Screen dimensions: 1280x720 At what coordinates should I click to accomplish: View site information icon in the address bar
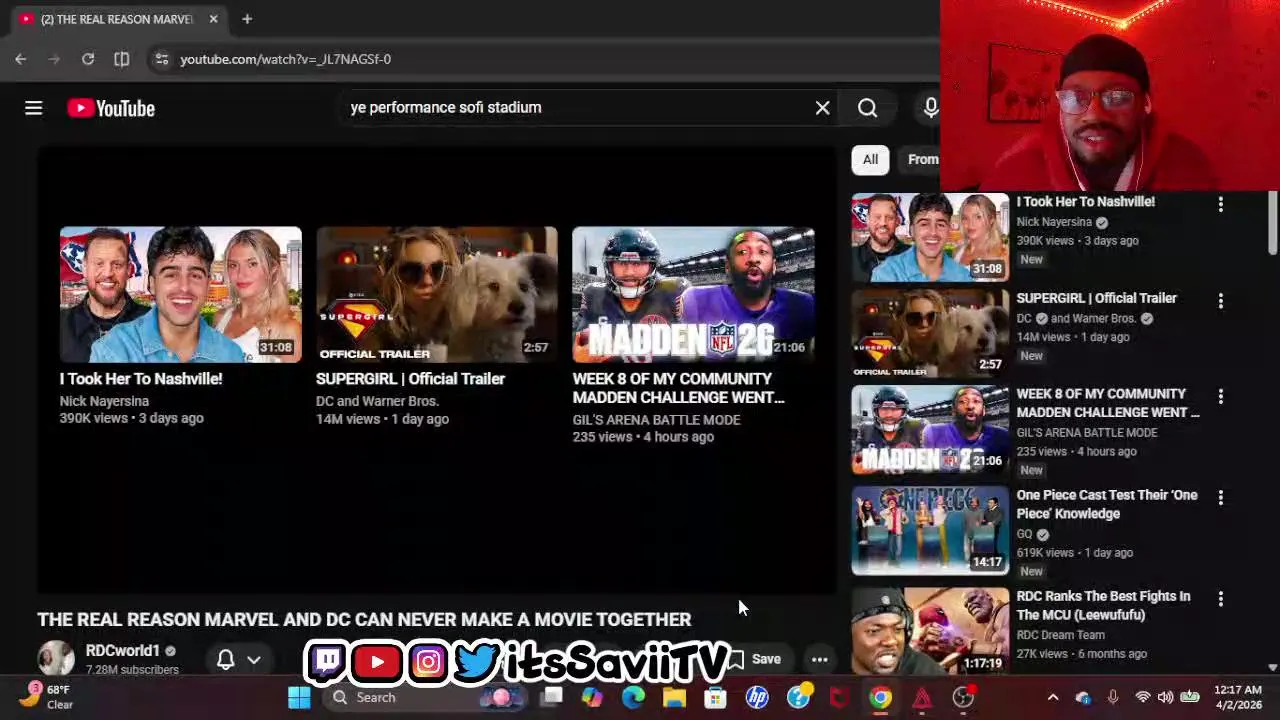[x=161, y=59]
